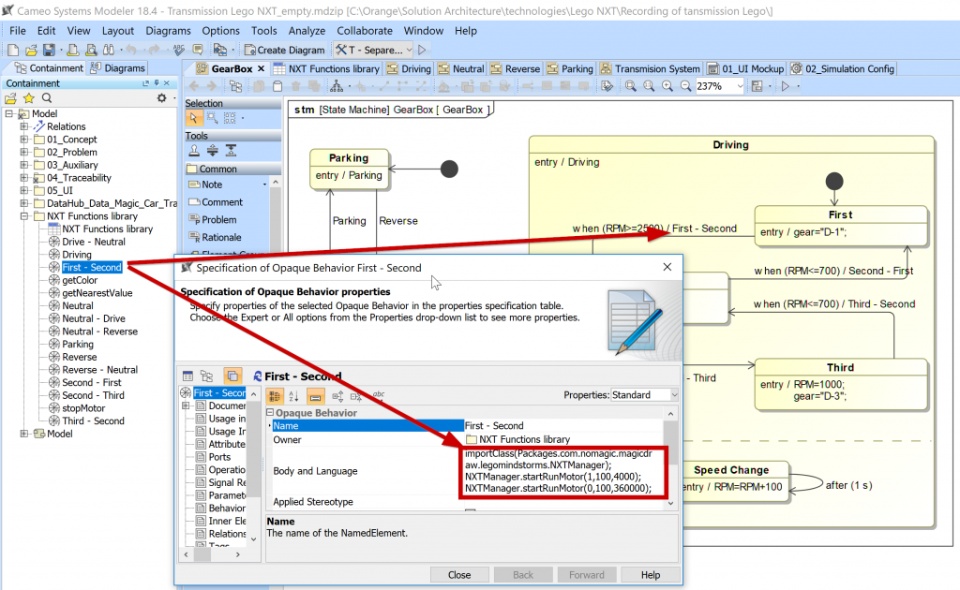This screenshot has height=590, width=960.
Task: Click the star favorites icon in Containment panel
Action: point(29,98)
